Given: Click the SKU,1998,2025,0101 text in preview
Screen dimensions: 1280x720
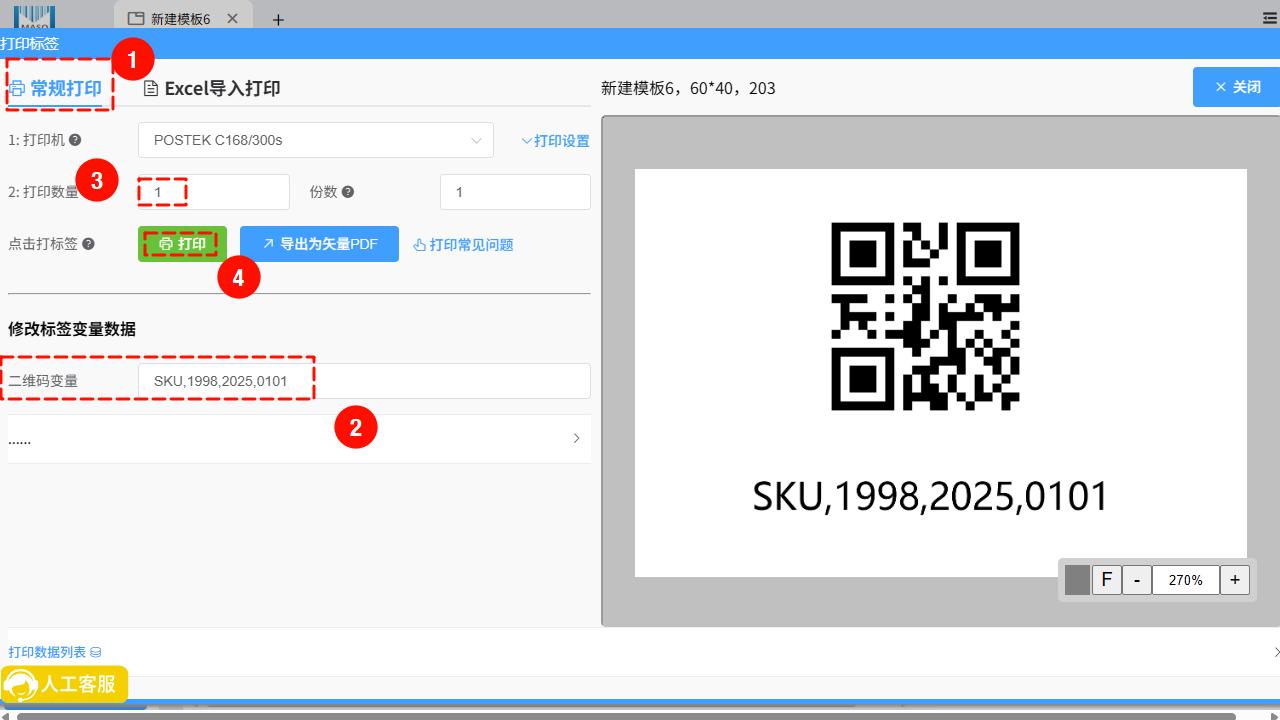Looking at the screenshot, I should 930,497.
